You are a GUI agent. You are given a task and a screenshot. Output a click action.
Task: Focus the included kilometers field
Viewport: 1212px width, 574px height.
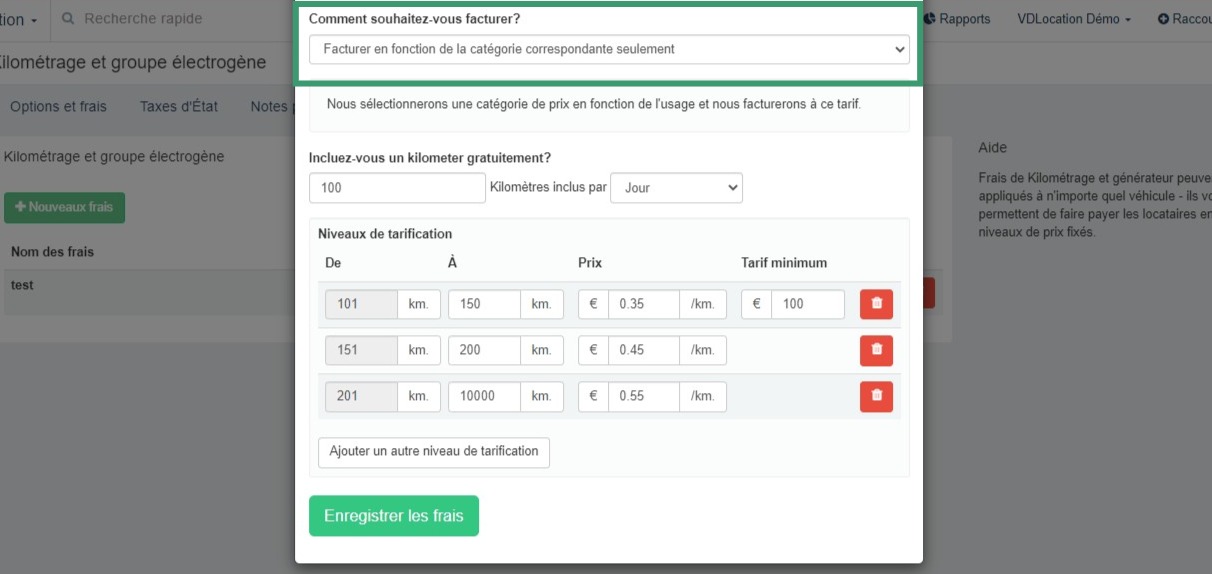tap(397, 188)
